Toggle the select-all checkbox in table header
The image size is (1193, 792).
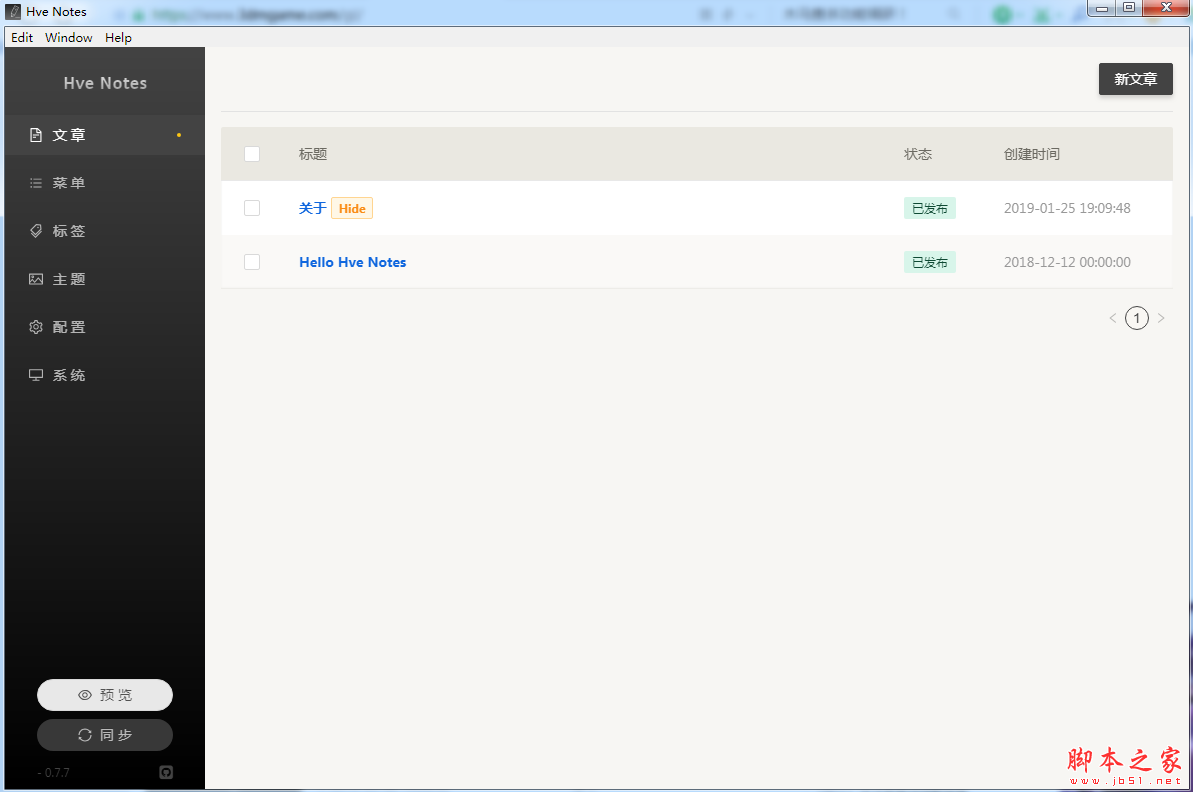tap(252, 154)
